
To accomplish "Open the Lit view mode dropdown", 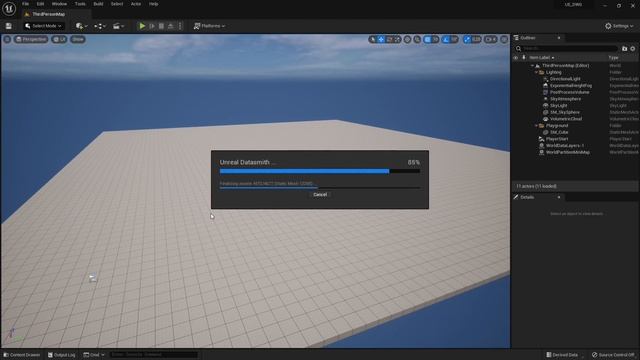I will (60, 39).
